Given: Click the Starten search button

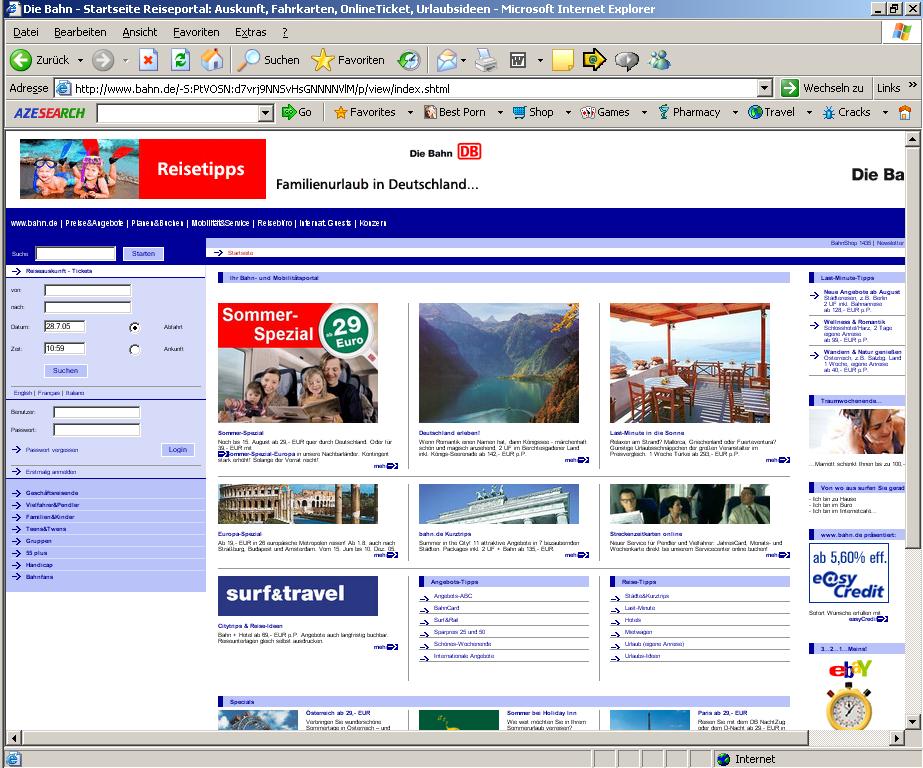Looking at the screenshot, I should click(143, 254).
